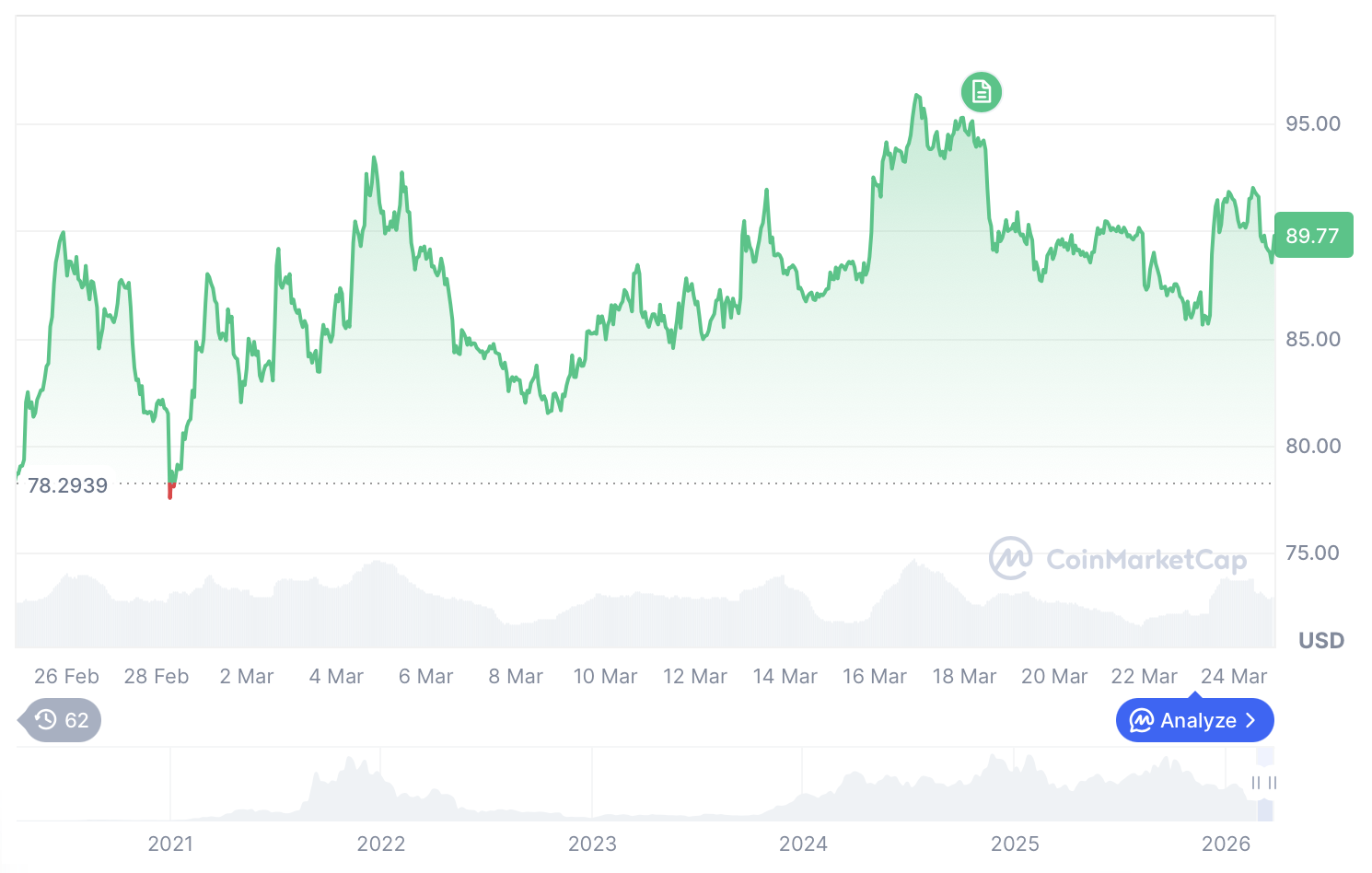Click the CoinMarketCap watermark logo icon
Screen dimensions: 1372x873
click(x=1010, y=558)
